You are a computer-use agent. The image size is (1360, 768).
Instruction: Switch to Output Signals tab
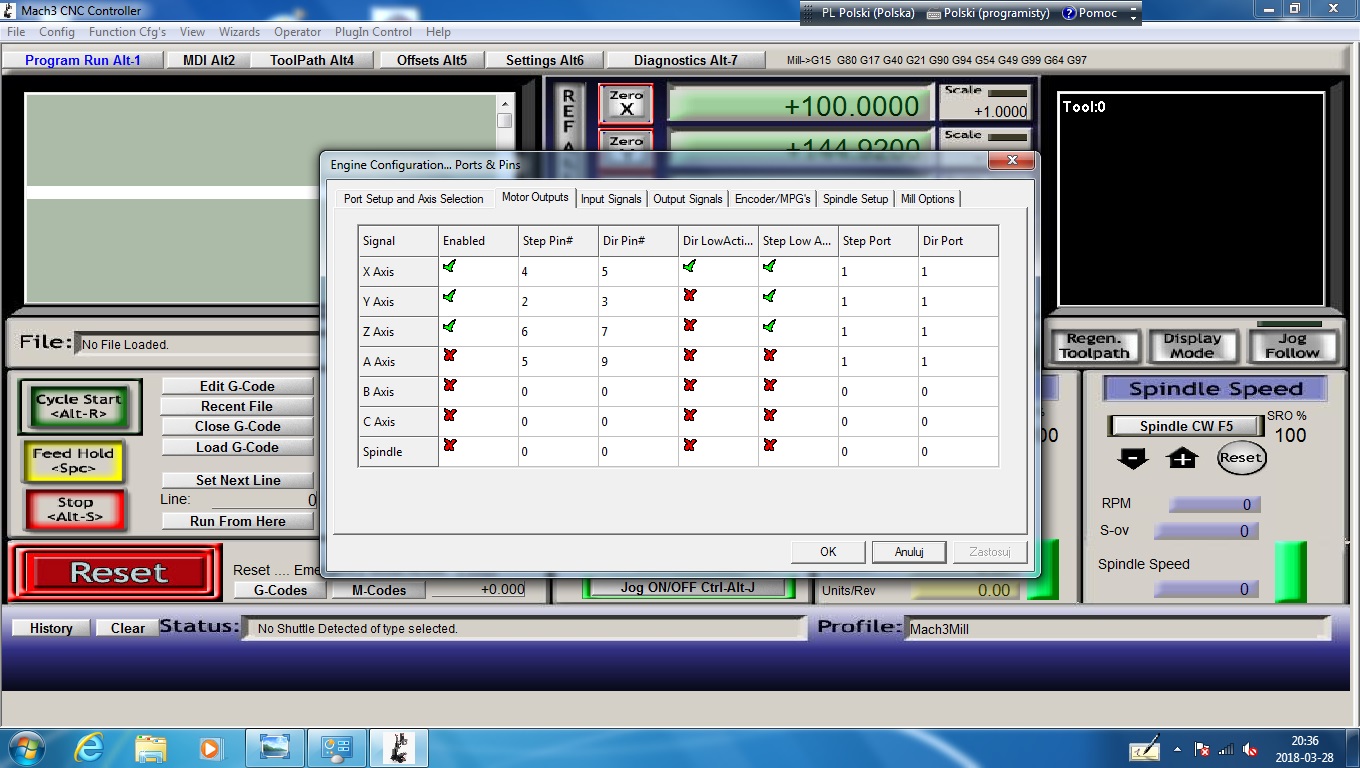[688, 199]
